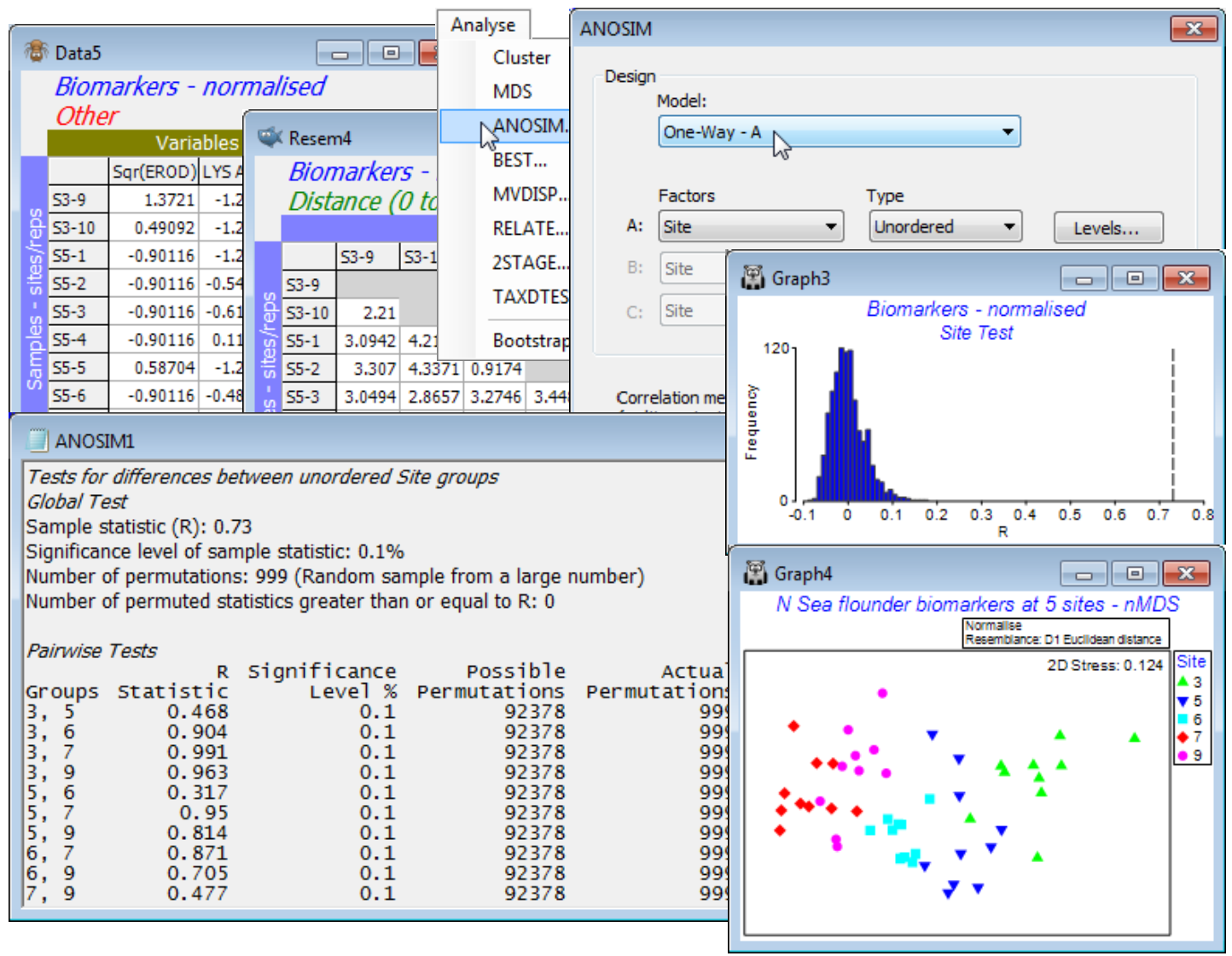
Task: Click the Data5 window icon
Action: pos(36,52)
